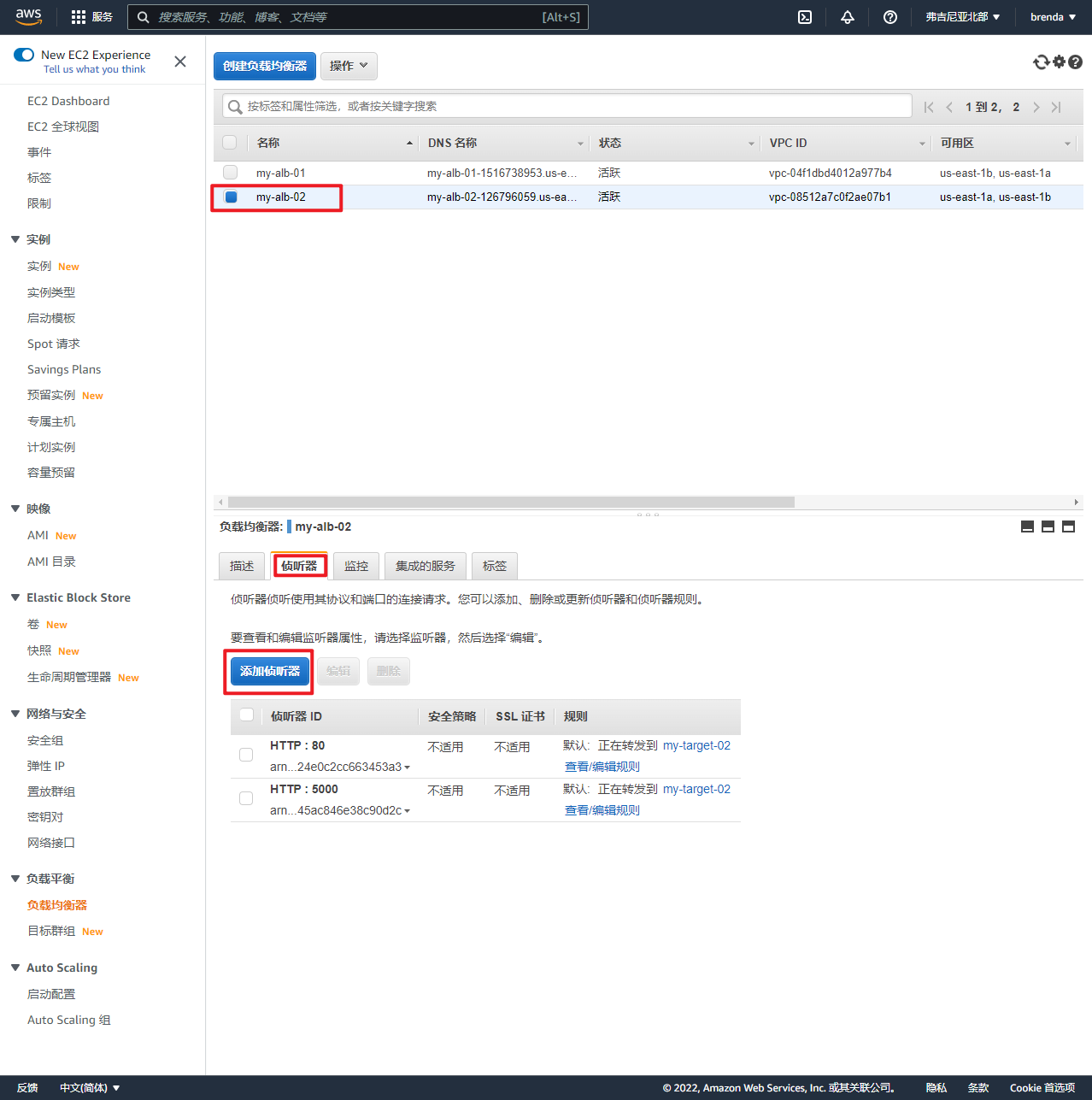Maximize the details pane layout icon
The height and width of the screenshot is (1100, 1092).
tap(1068, 526)
